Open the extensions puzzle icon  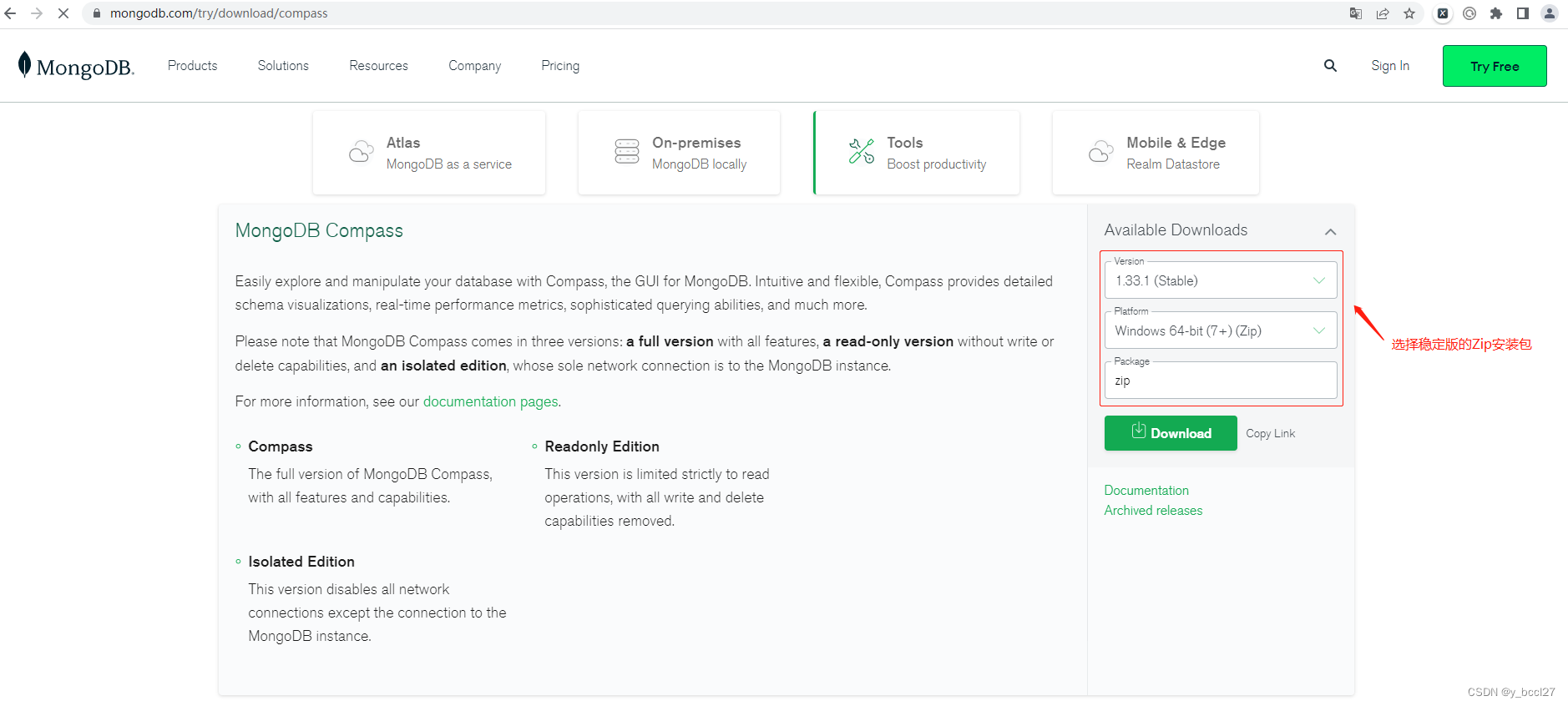pos(1496,13)
